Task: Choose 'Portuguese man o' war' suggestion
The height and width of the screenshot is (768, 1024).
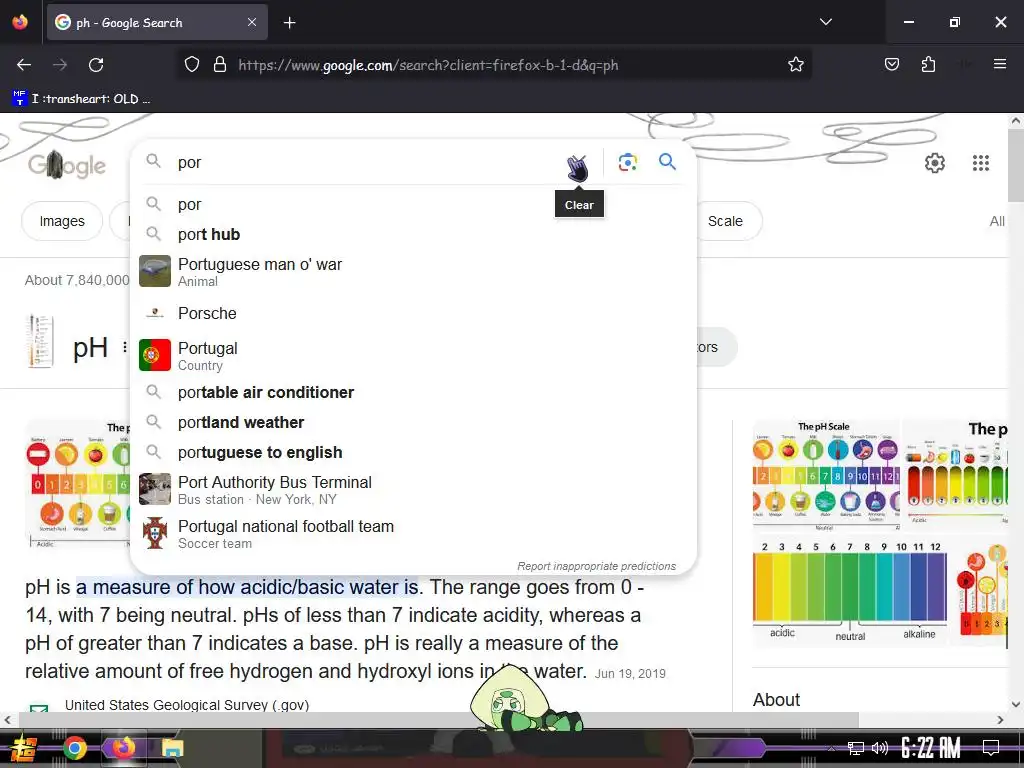Action: (x=413, y=272)
